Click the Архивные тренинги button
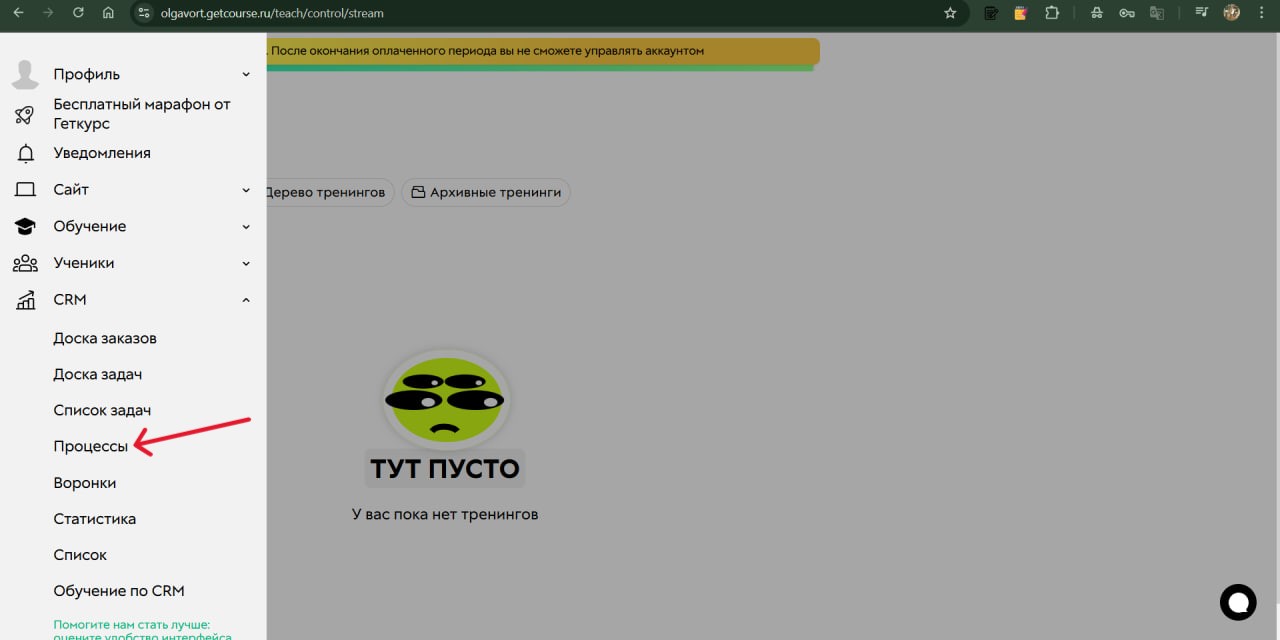1280x640 pixels. coord(486,192)
